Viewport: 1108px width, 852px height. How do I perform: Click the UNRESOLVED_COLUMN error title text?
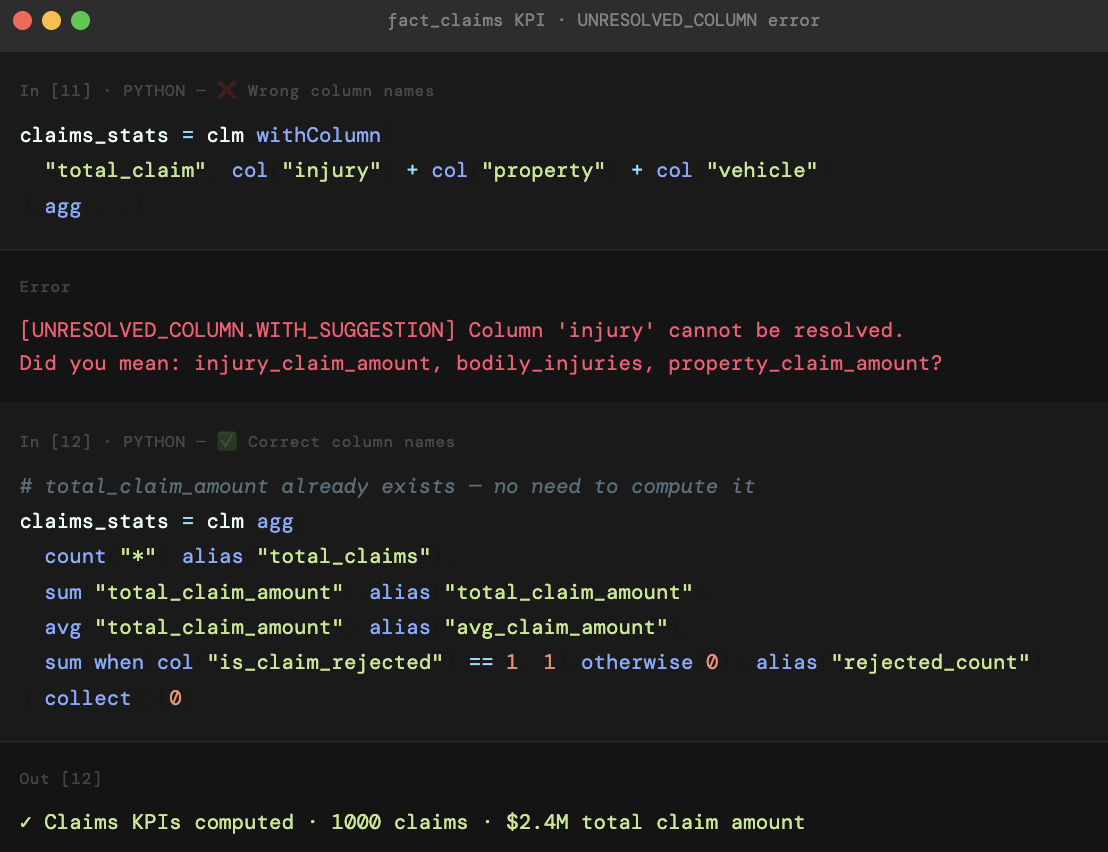click(x=699, y=20)
